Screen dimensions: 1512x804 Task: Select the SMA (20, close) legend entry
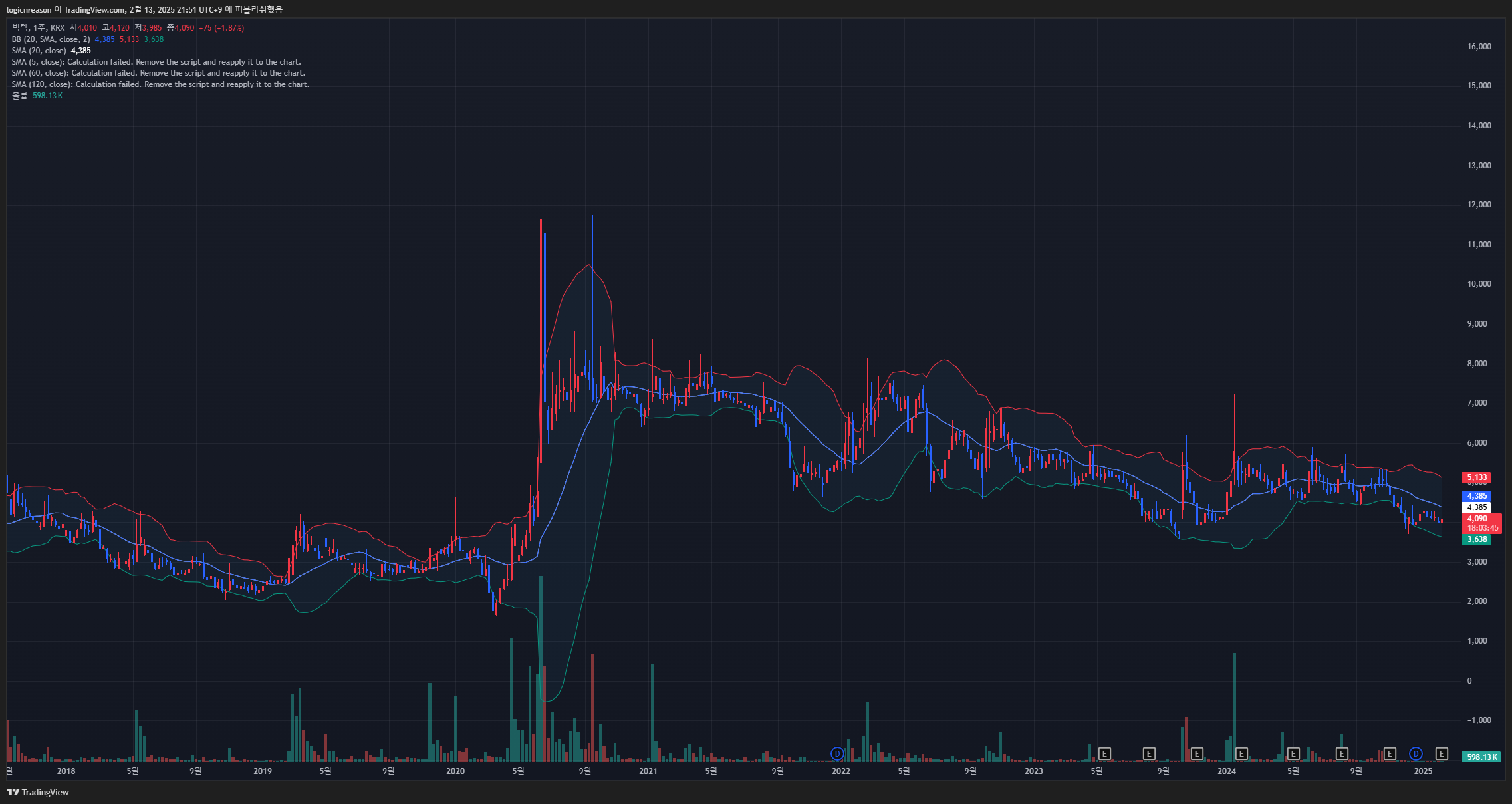(x=39, y=51)
